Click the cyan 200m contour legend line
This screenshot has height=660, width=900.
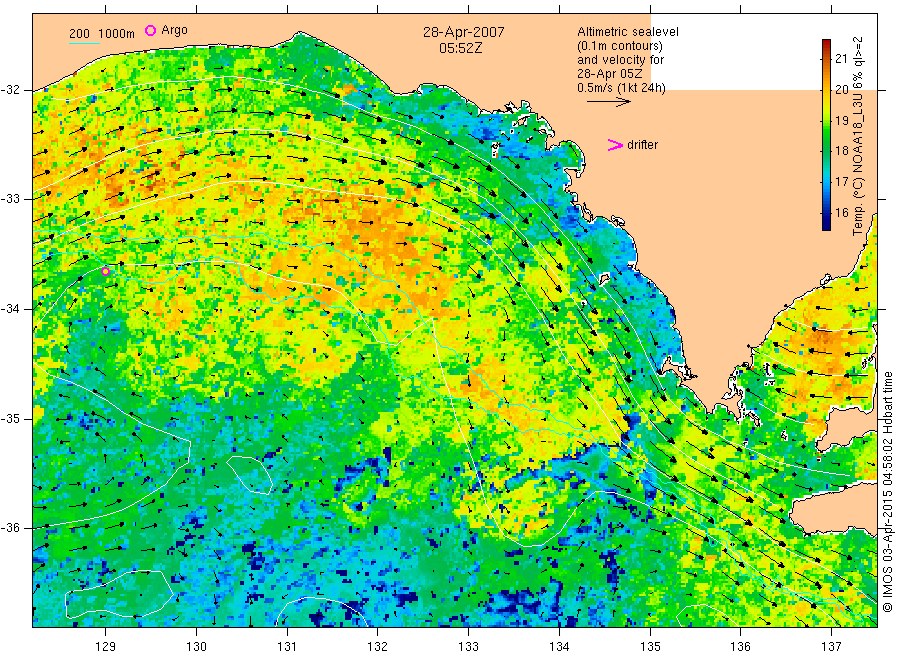[84, 43]
